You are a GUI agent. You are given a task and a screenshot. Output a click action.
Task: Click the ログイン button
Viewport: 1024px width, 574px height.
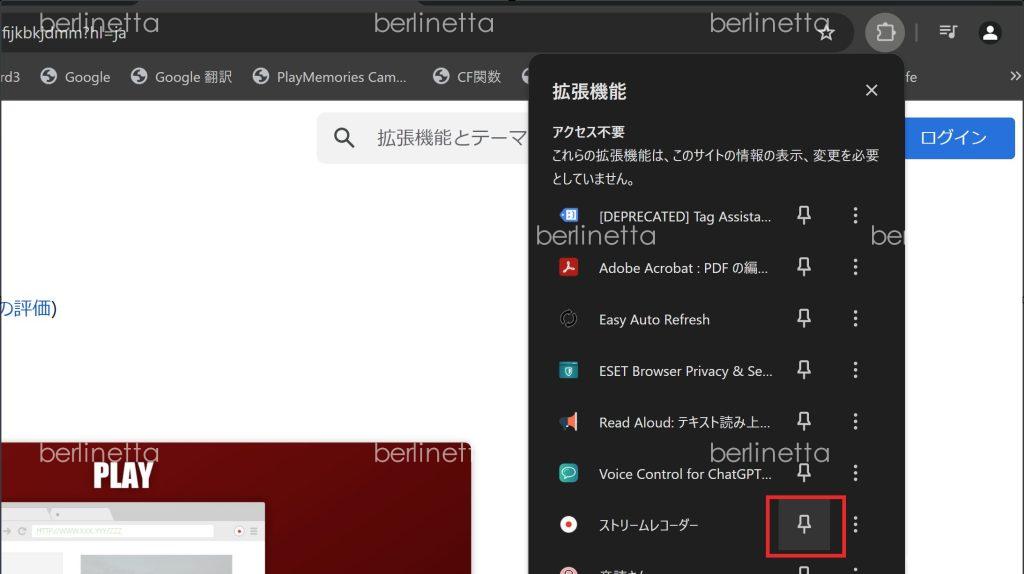(953, 138)
